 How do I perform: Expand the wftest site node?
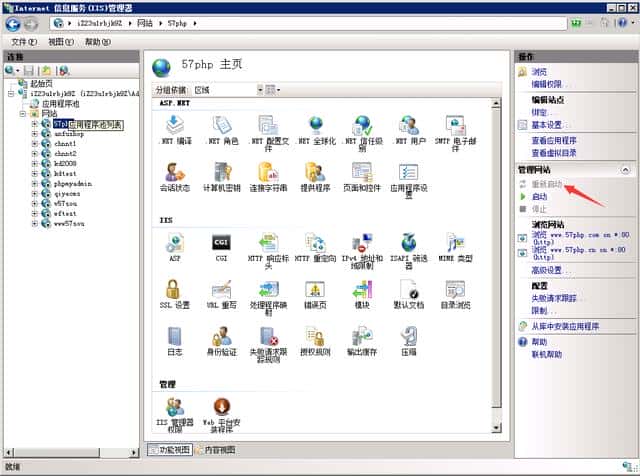[35, 214]
